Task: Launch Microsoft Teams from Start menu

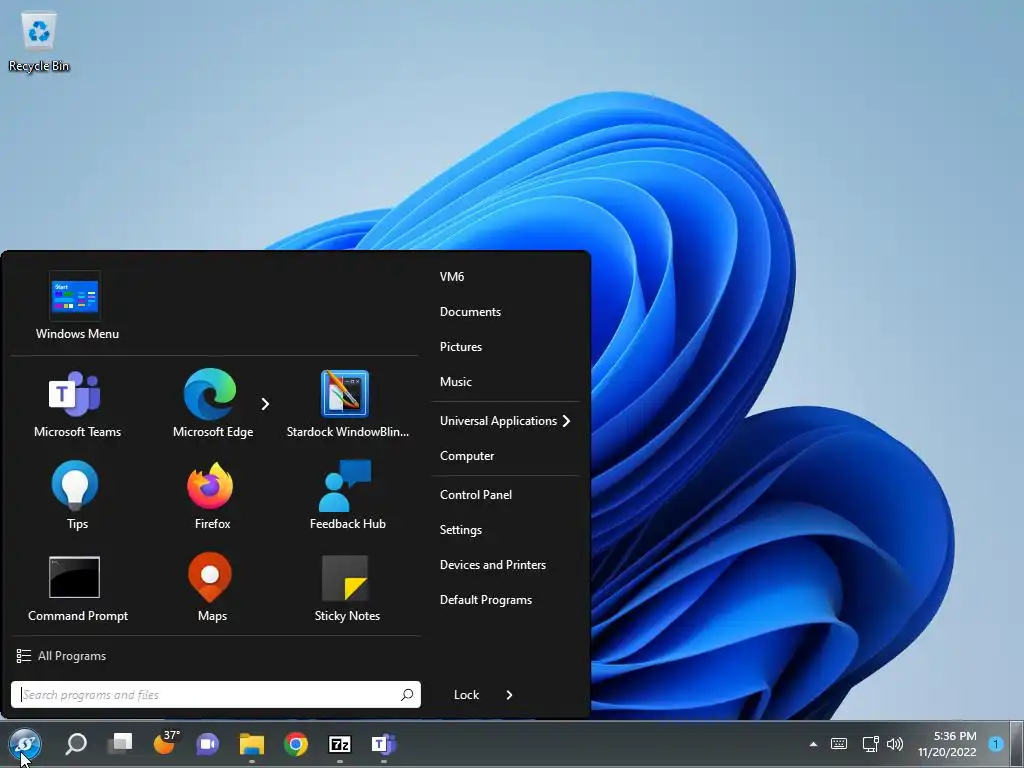Action: click(77, 404)
